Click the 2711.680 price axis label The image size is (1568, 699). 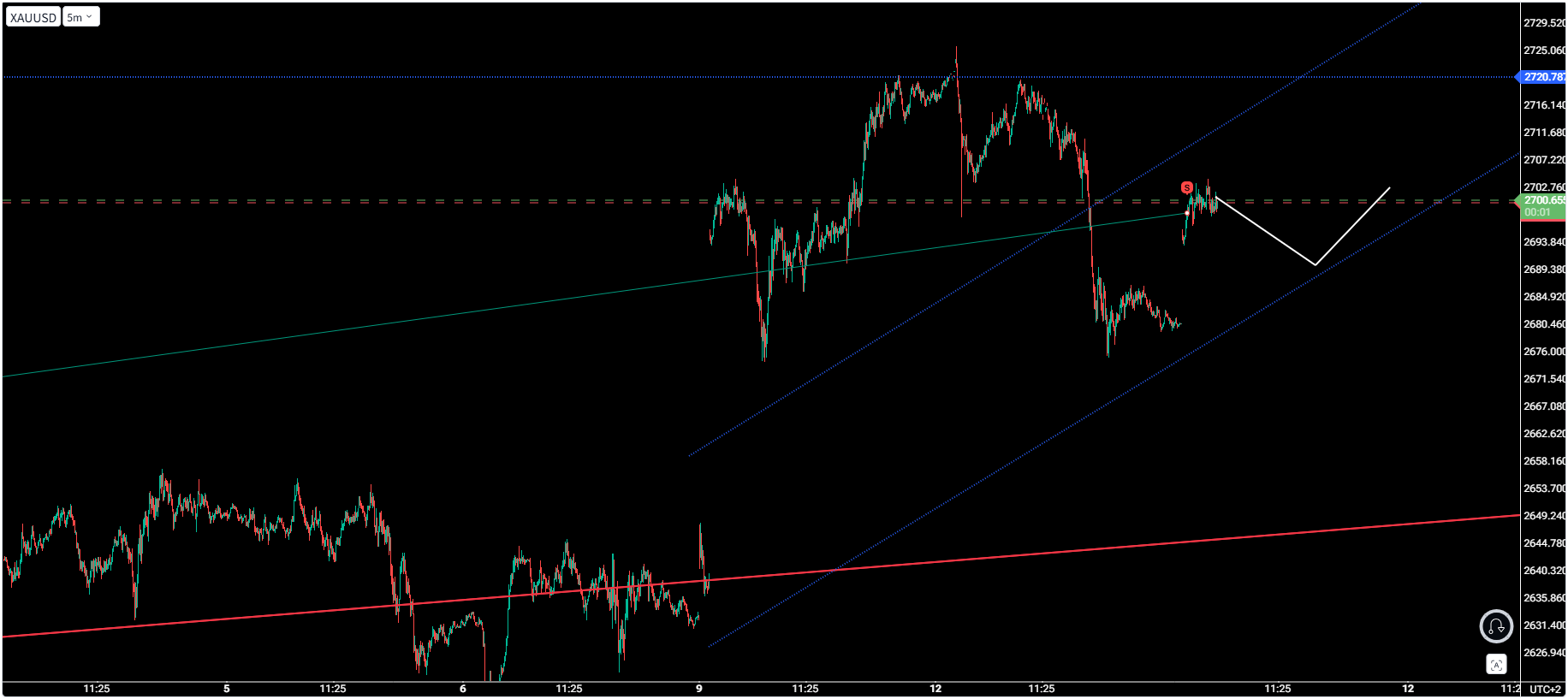pyautogui.click(x=1544, y=133)
